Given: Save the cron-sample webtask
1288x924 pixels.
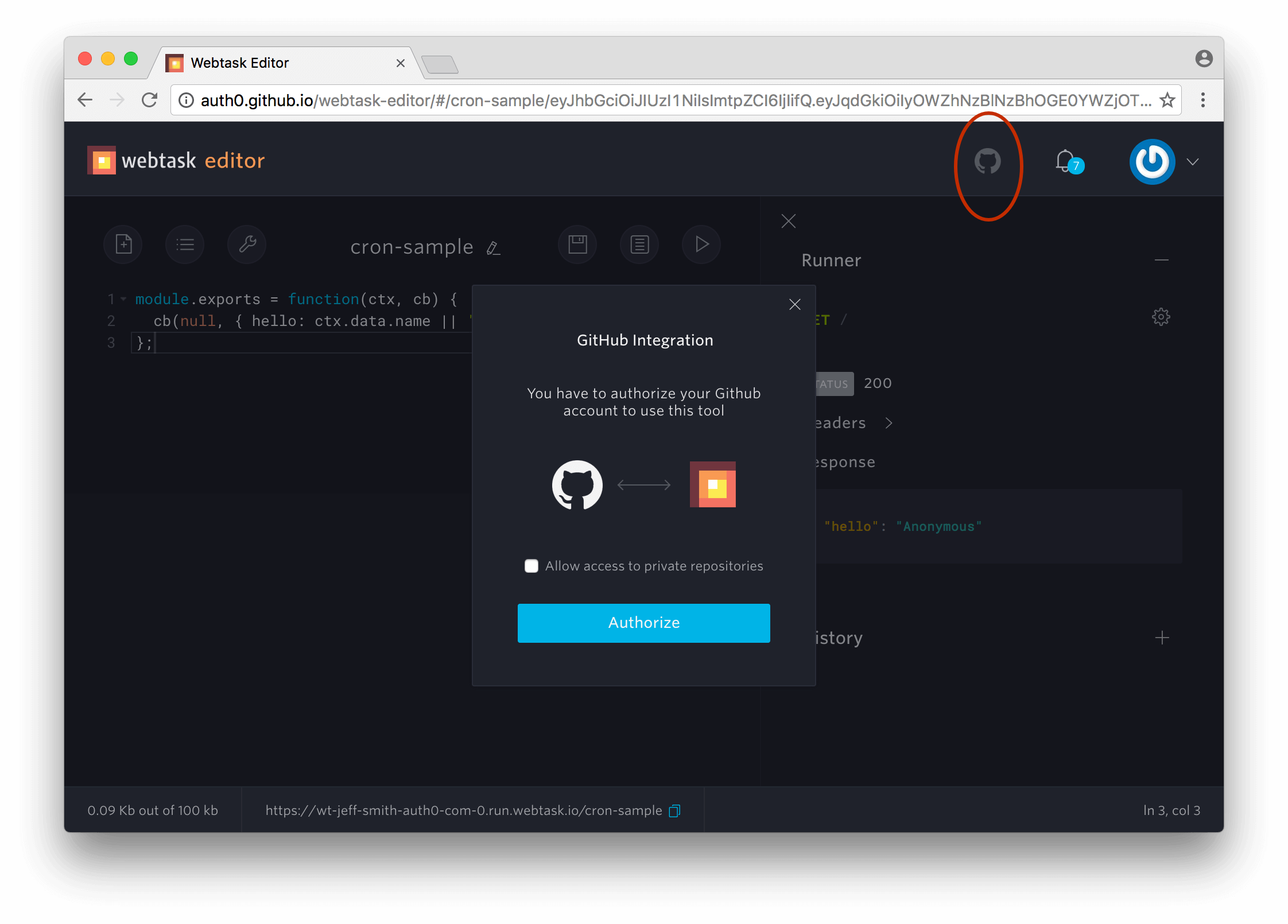Looking at the screenshot, I should pyautogui.click(x=577, y=244).
